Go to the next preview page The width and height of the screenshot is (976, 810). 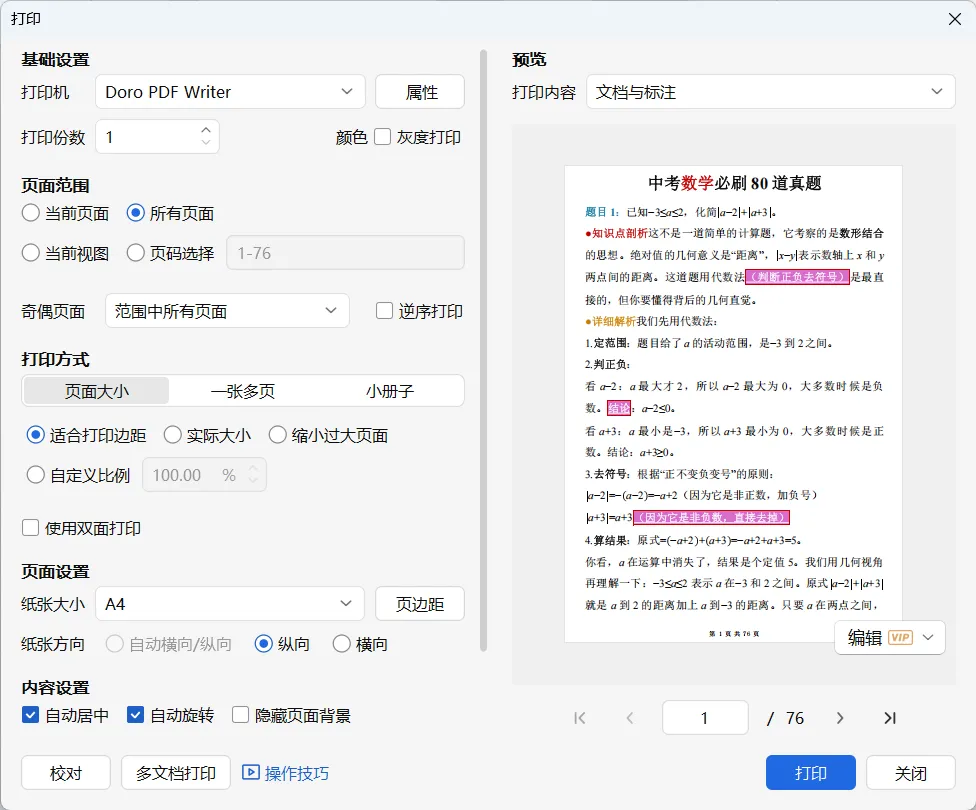click(840, 718)
